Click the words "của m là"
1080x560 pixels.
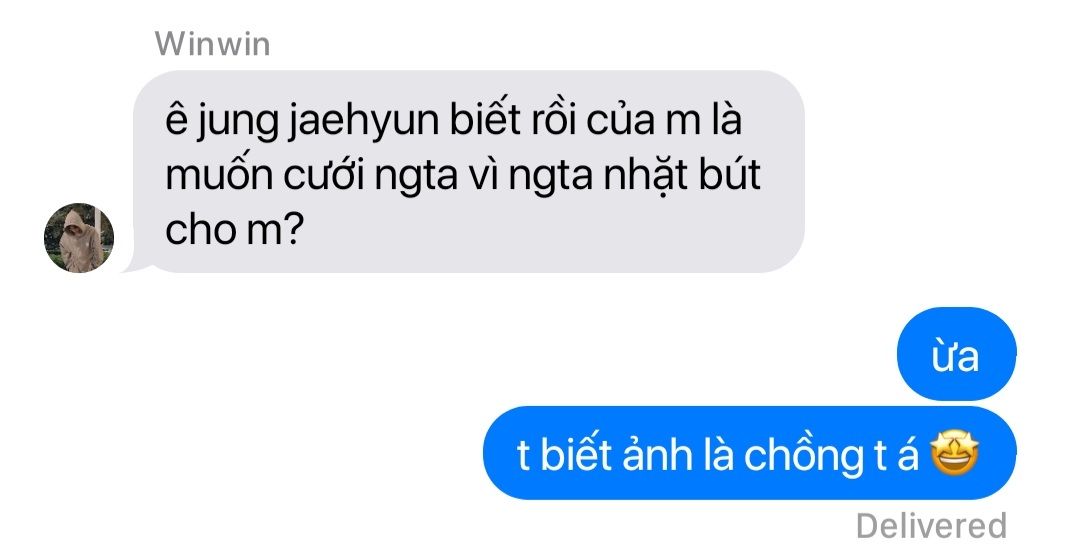click(x=664, y=120)
